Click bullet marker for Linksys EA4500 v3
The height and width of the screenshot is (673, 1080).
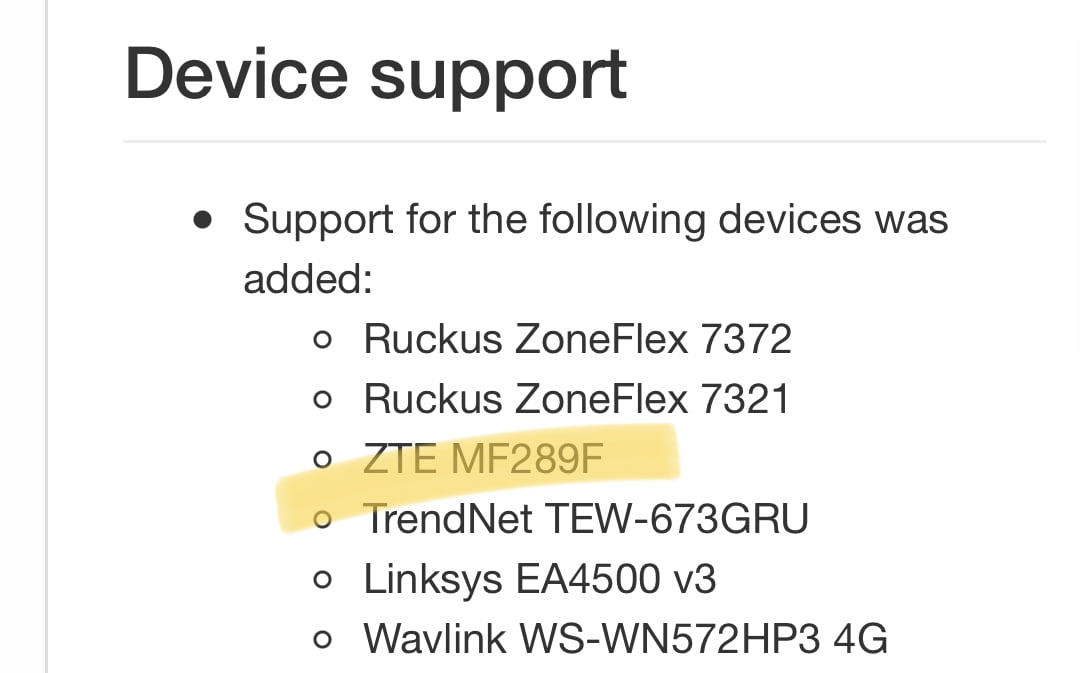[x=322, y=579]
